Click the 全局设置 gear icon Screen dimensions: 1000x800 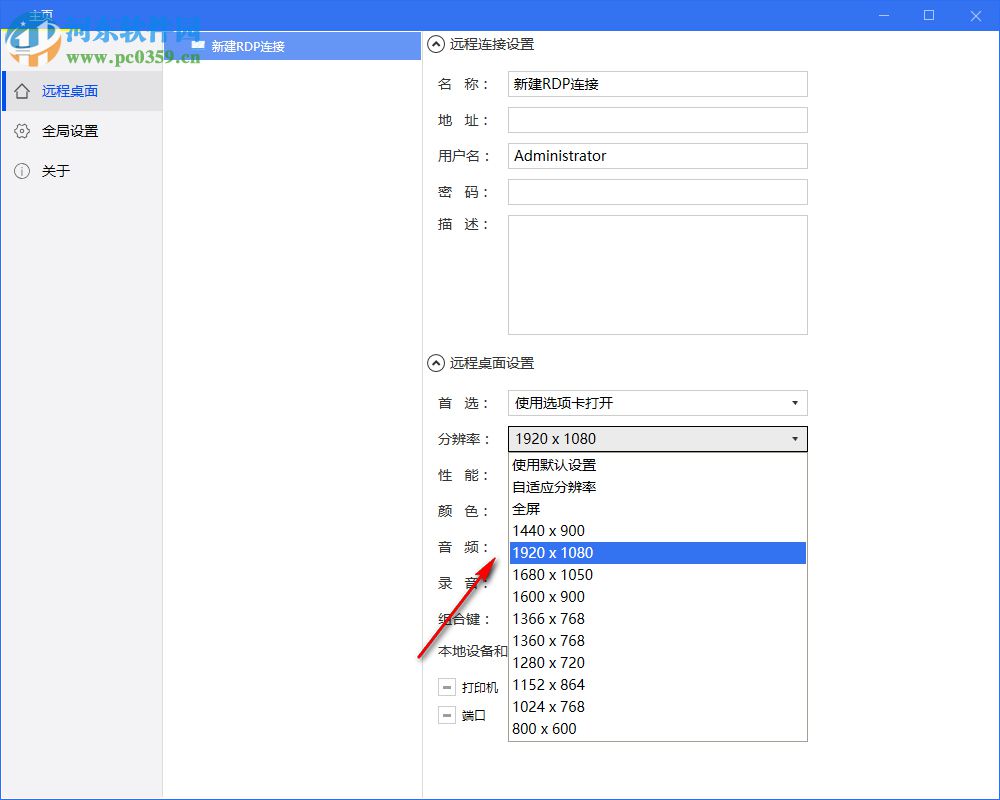click(22, 130)
